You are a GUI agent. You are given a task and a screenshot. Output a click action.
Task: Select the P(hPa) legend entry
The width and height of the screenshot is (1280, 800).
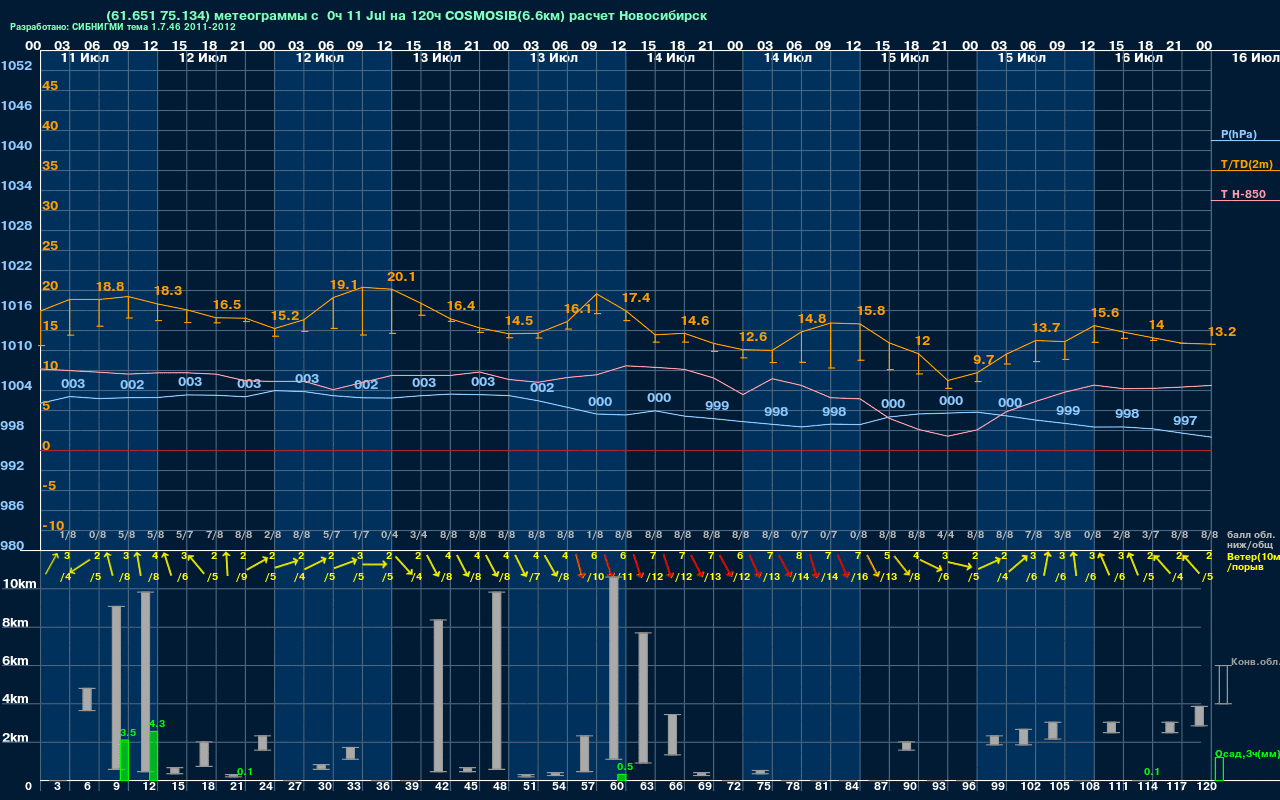coord(1238,134)
